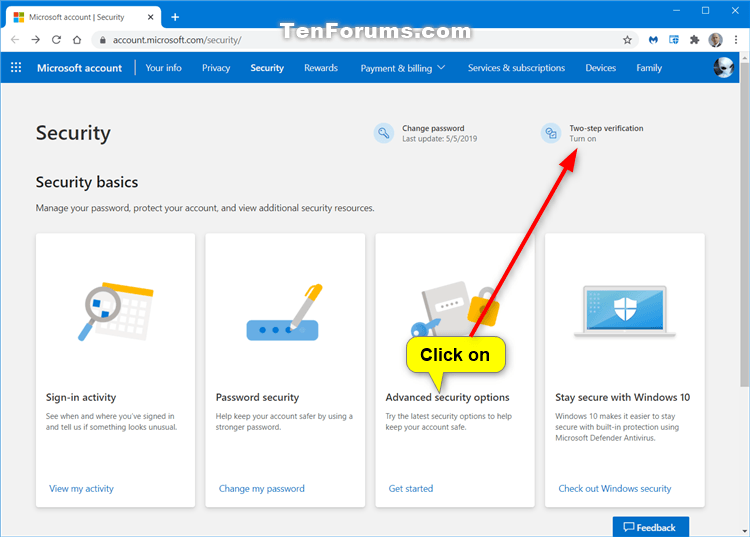Image resolution: width=750 pixels, height=537 pixels.
Task: Open Services & subscriptions
Action: tap(516, 68)
